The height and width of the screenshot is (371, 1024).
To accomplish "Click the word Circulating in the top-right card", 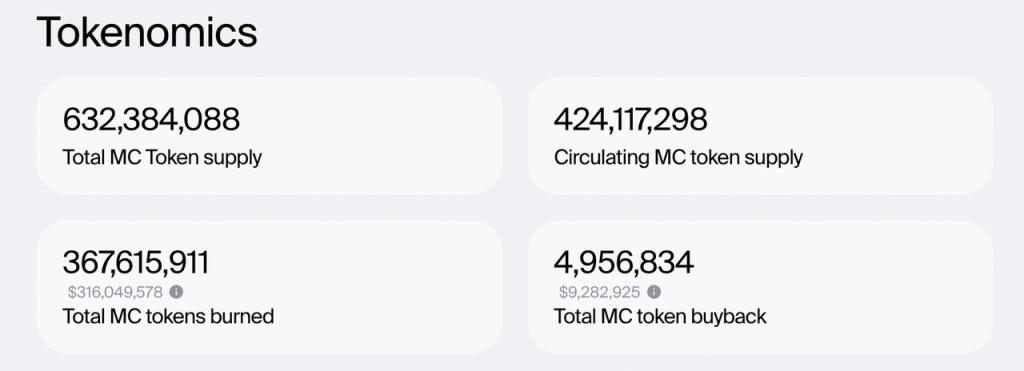I will tap(601, 157).
